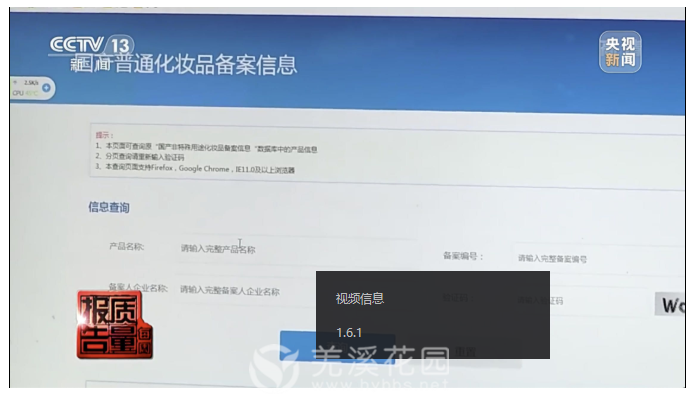The image size is (698, 399).
Task: Click the blue plus icon on CPU widget
Action: [x=46, y=88]
